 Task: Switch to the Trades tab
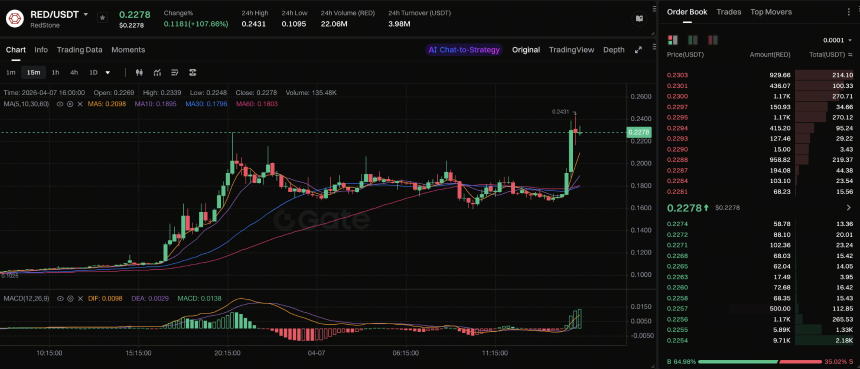tap(728, 12)
